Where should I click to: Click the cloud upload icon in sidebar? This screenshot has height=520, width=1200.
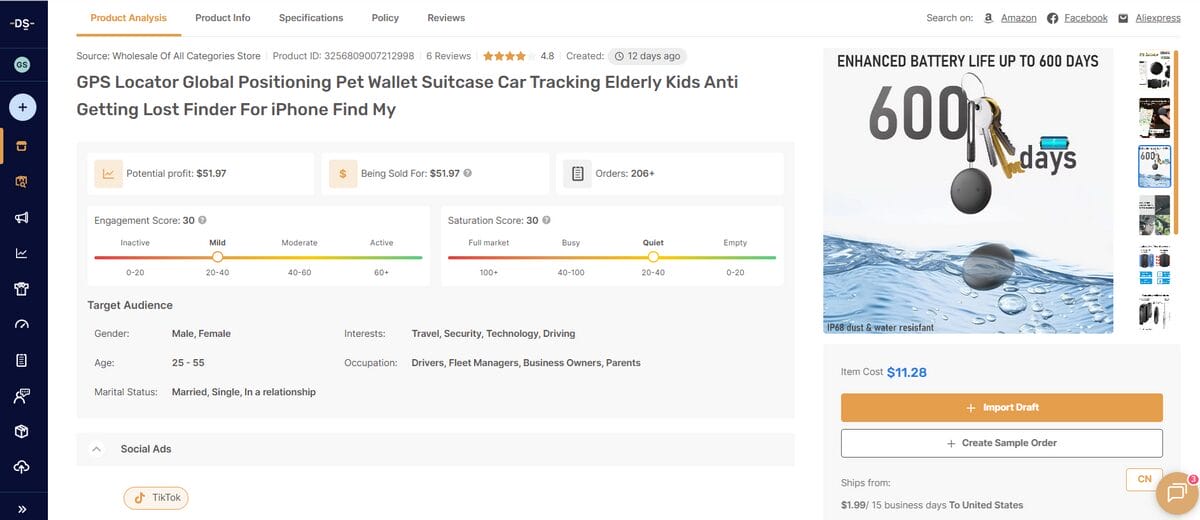(22, 467)
